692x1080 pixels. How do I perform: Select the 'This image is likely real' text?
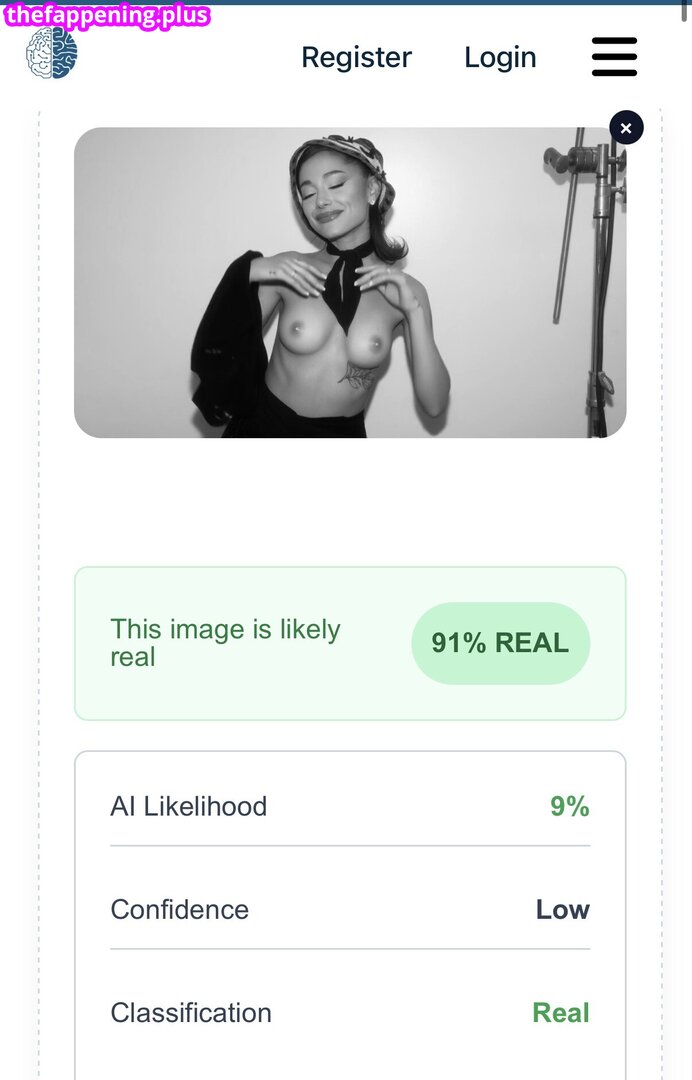coord(225,643)
